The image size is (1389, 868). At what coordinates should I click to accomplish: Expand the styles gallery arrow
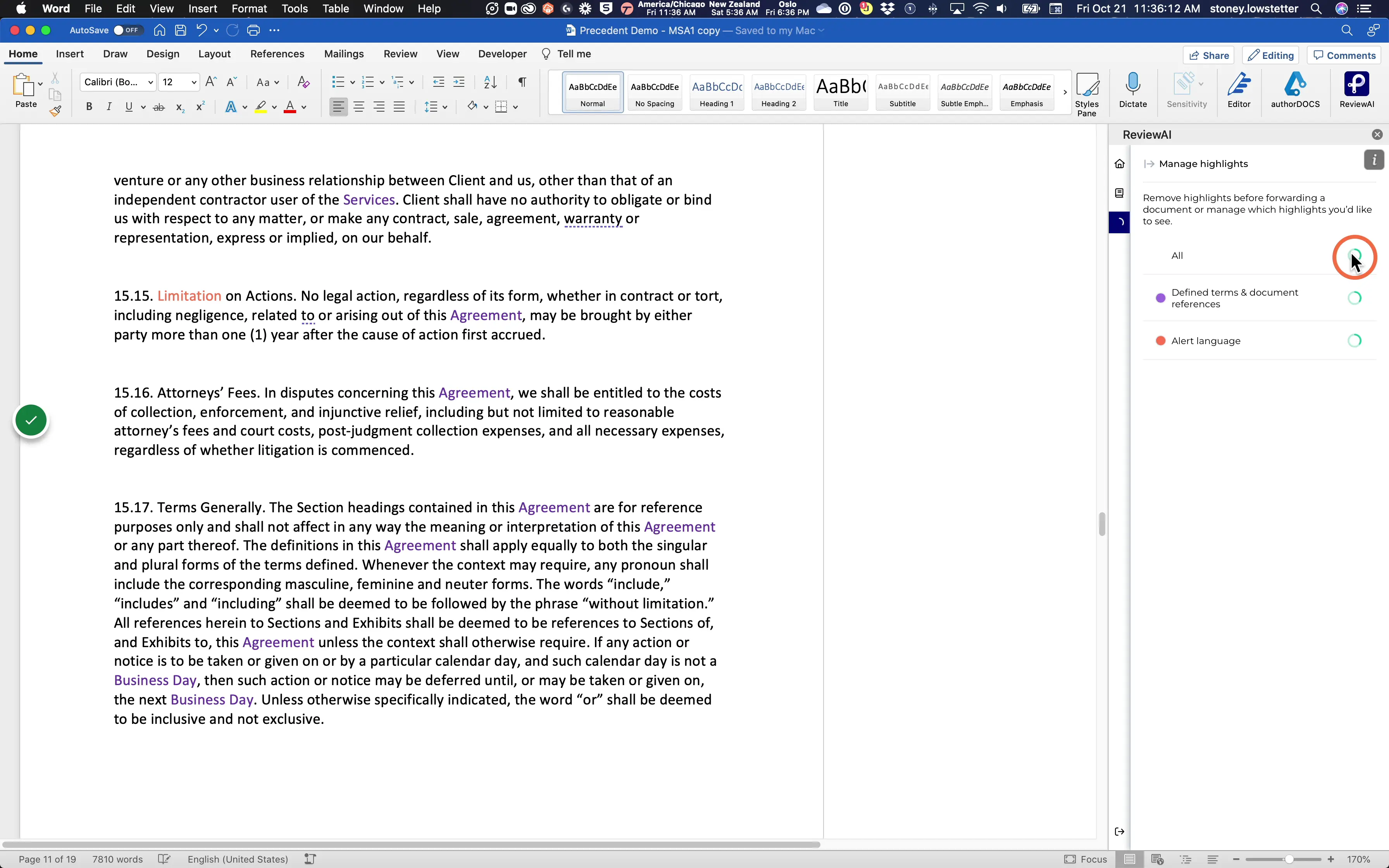coord(1065,92)
